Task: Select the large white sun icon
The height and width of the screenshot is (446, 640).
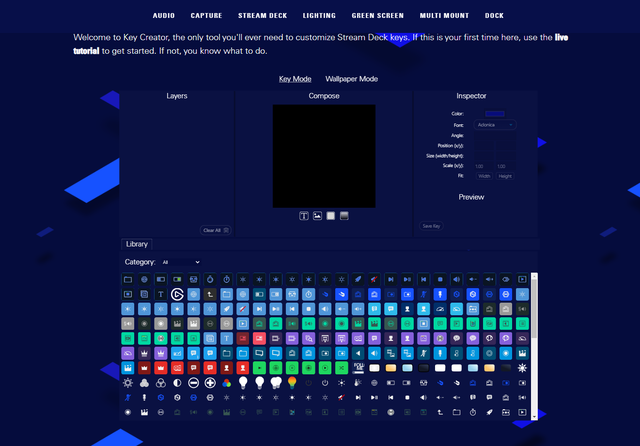Action: (522, 368)
